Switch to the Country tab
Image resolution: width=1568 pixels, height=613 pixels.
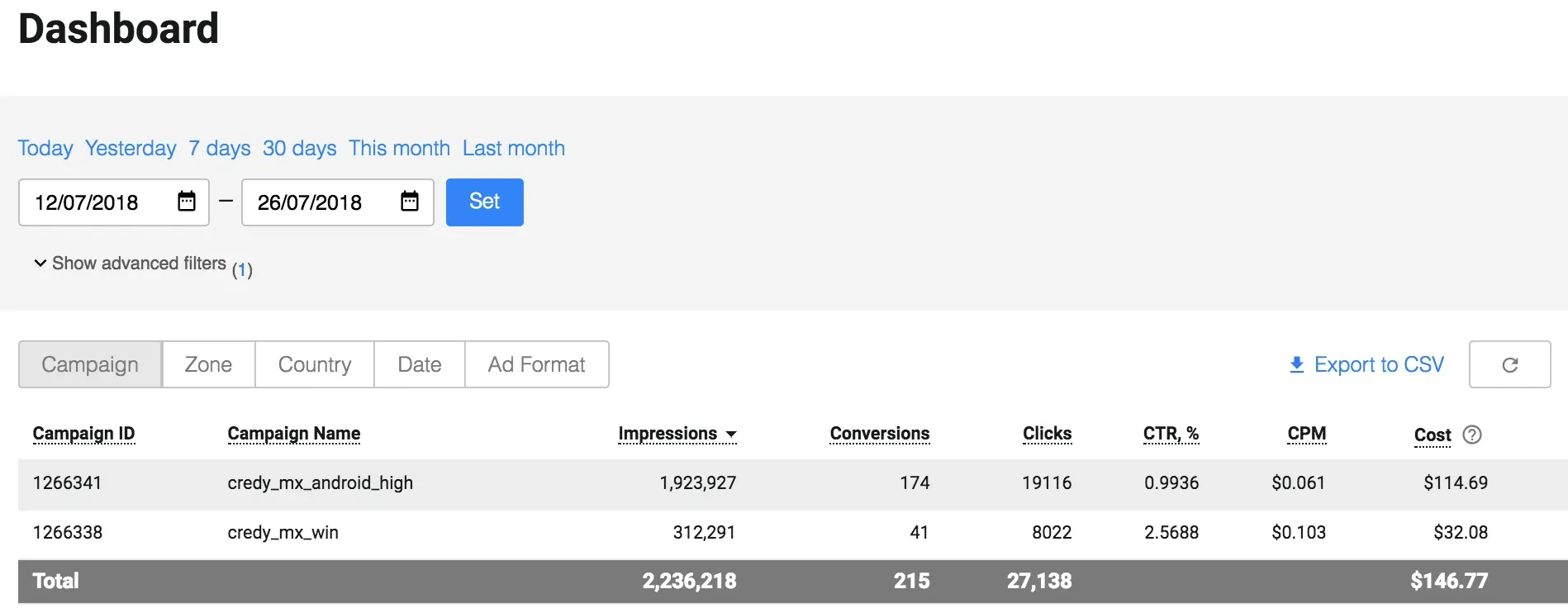[x=315, y=364]
